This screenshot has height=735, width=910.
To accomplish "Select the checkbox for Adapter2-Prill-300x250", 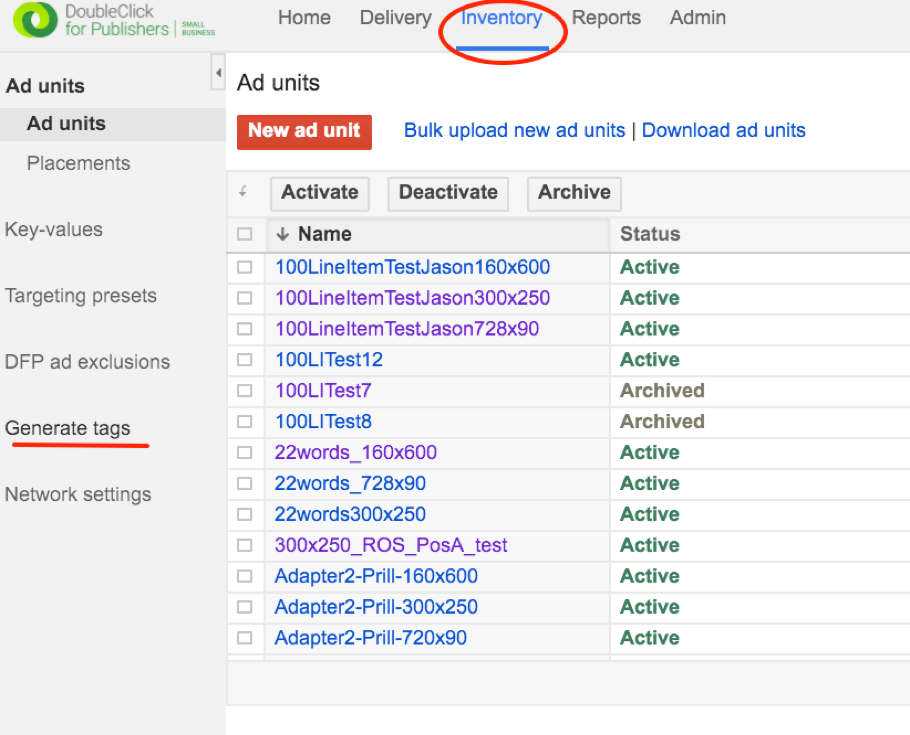I will tap(245, 607).
